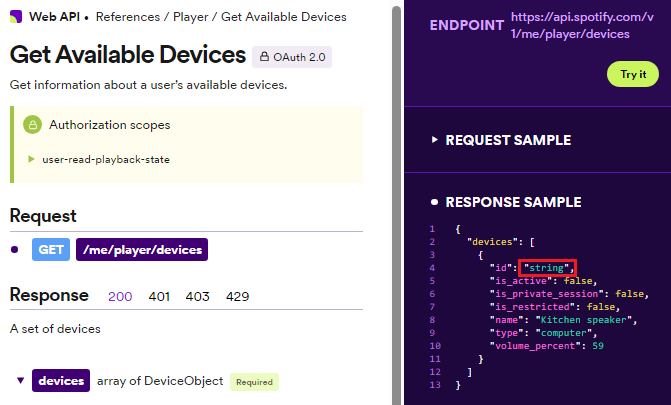The height and width of the screenshot is (405, 671).
Task: Click the OAuth 2.0 lock badge
Action: click(x=292, y=57)
